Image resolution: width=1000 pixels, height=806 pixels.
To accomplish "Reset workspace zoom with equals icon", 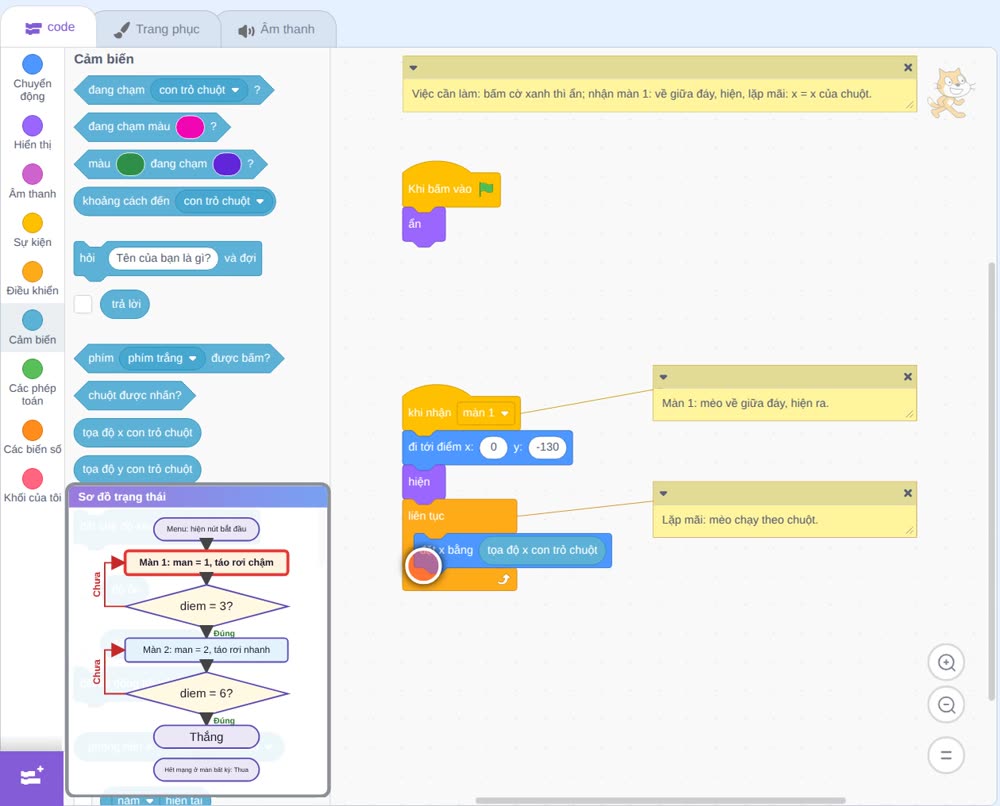I will click(x=946, y=756).
